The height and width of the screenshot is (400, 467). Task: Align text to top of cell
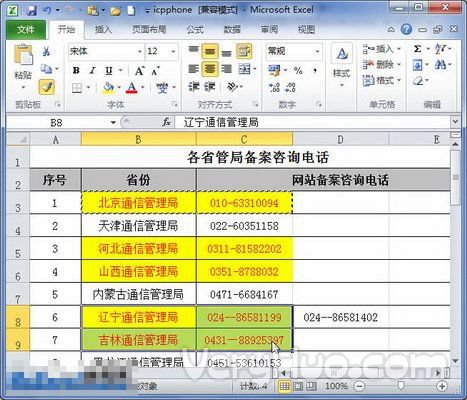tap(193, 50)
